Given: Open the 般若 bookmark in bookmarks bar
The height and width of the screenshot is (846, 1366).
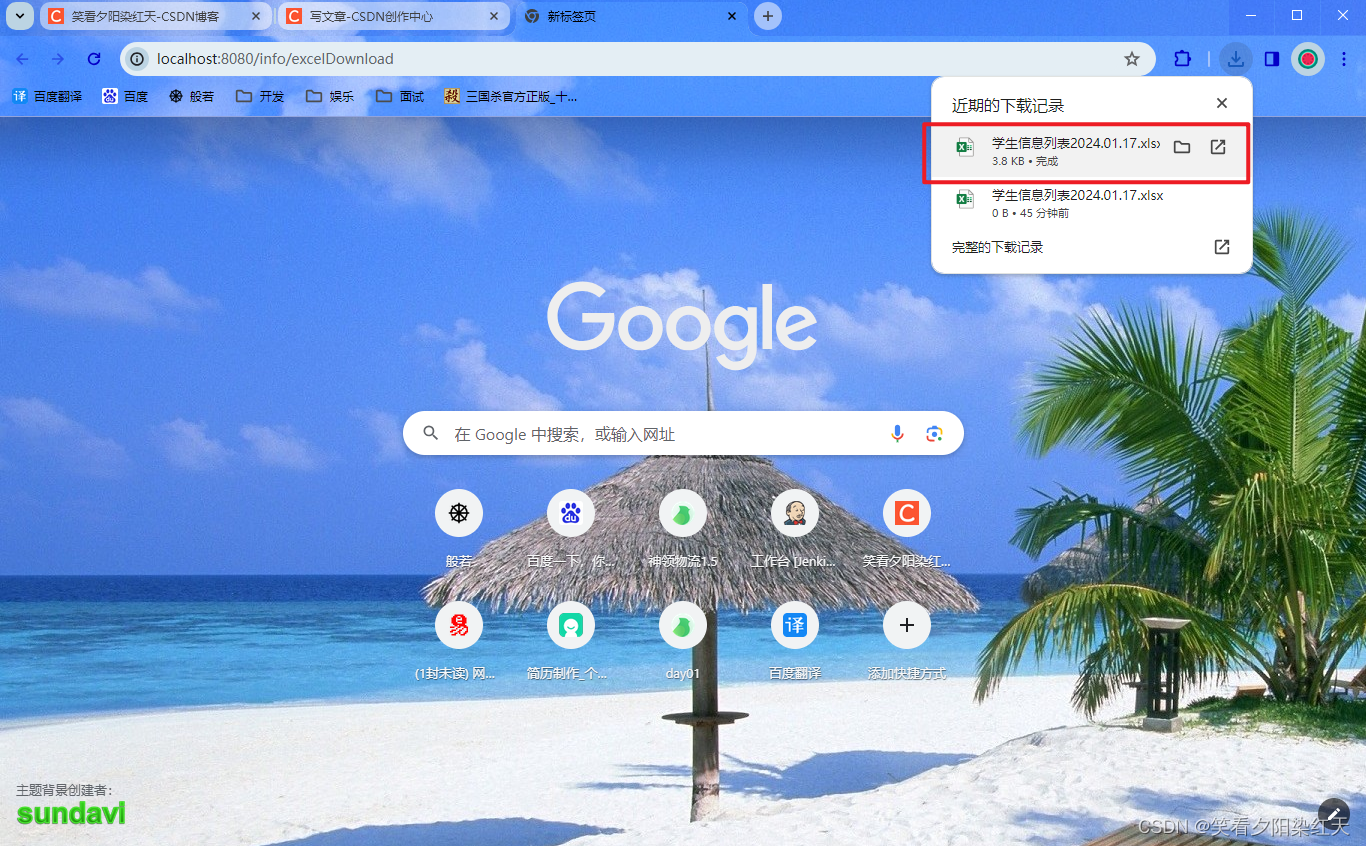Looking at the screenshot, I should point(192,96).
